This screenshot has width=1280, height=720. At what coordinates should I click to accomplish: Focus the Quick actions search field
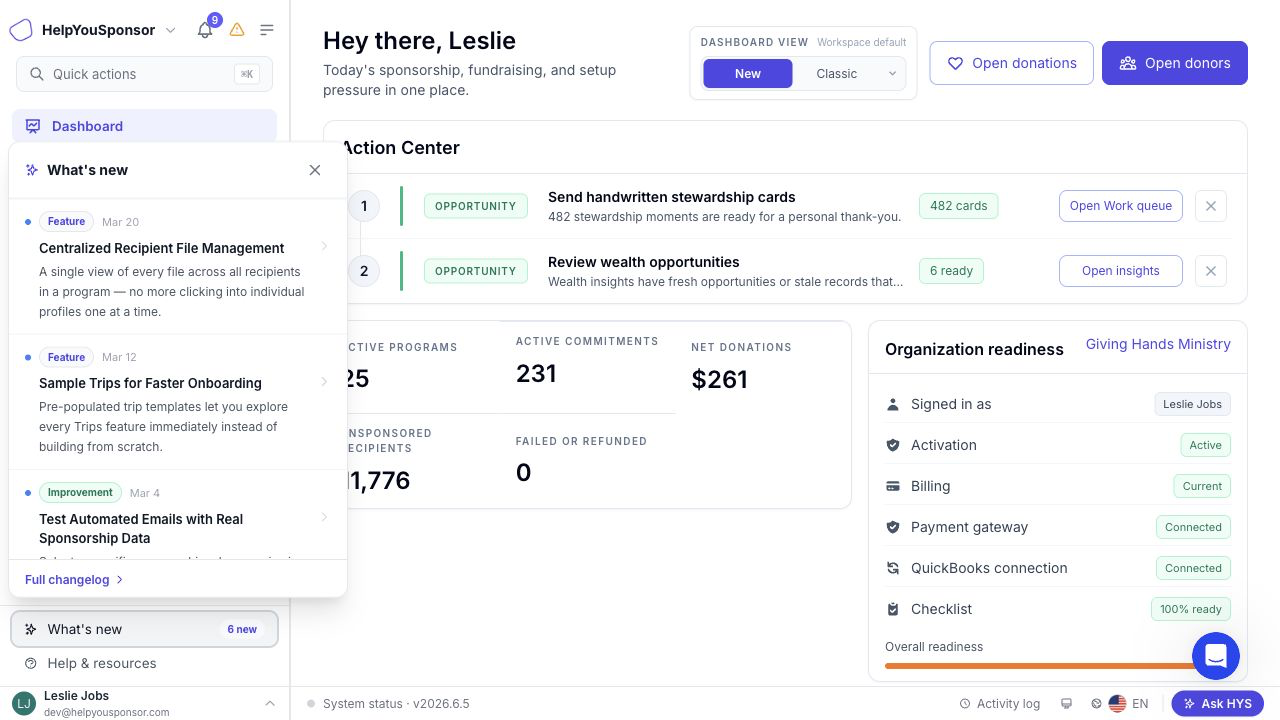click(x=144, y=74)
